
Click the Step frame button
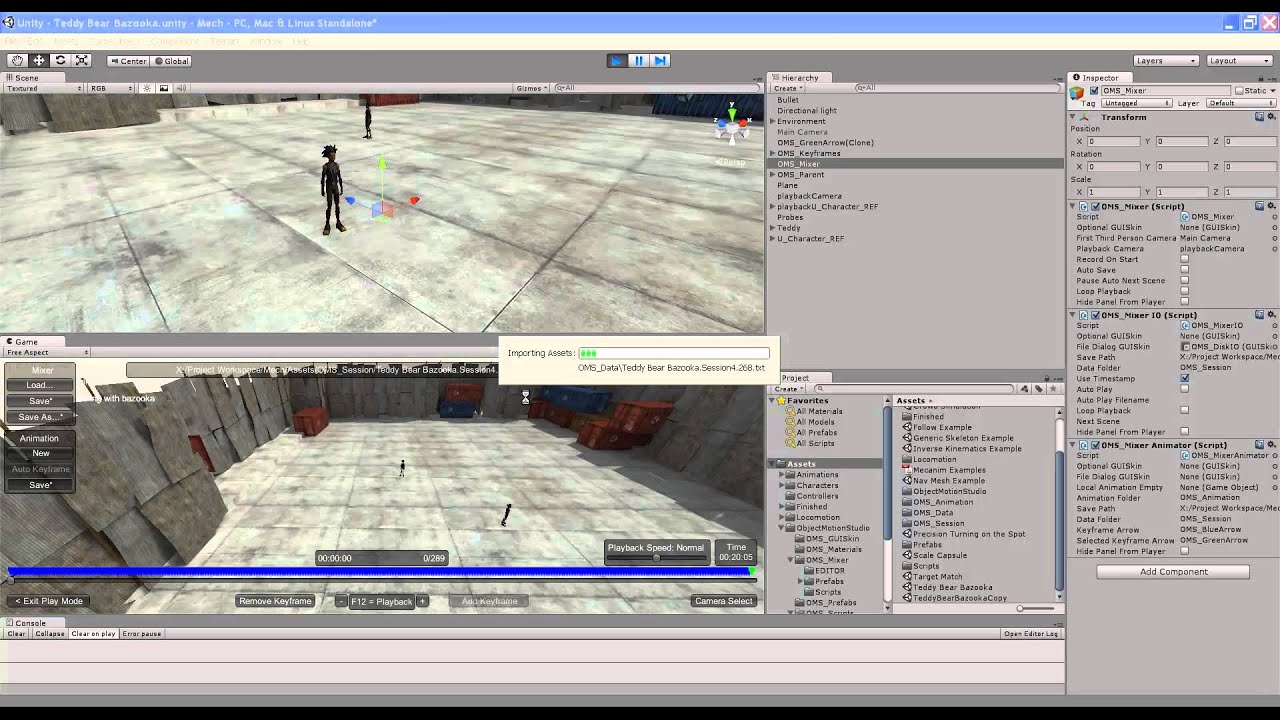pos(660,61)
